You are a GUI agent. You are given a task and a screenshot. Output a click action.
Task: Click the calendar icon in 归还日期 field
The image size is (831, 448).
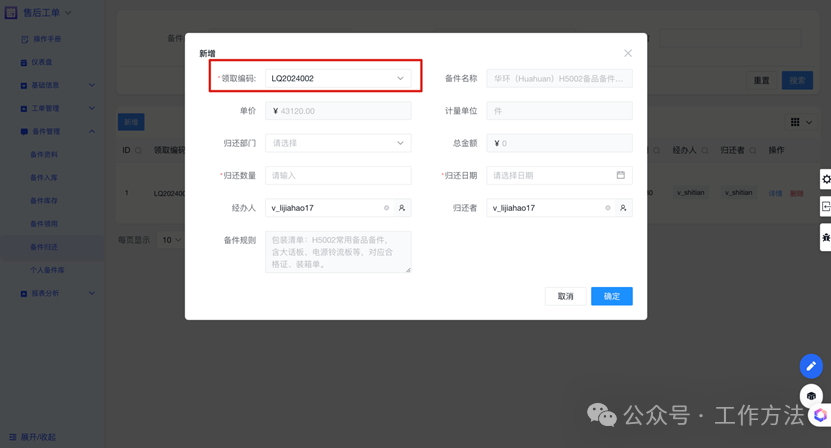click(x=620, y=175)
